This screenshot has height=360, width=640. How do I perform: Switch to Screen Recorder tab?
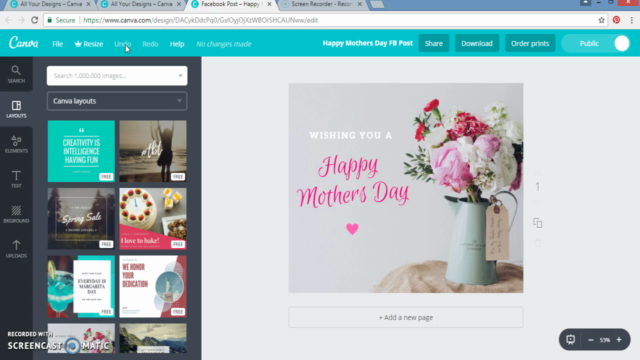point(322,4)
